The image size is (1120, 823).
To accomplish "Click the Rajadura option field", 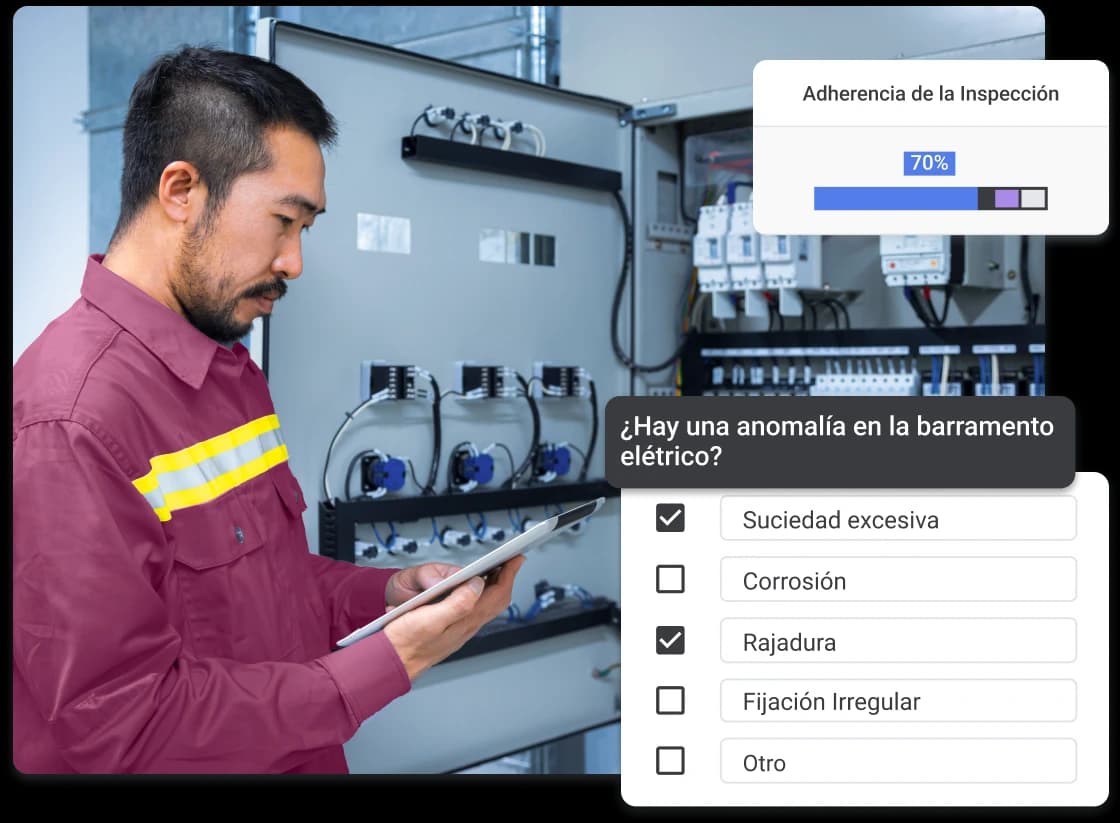I will [x=897, y=641].
